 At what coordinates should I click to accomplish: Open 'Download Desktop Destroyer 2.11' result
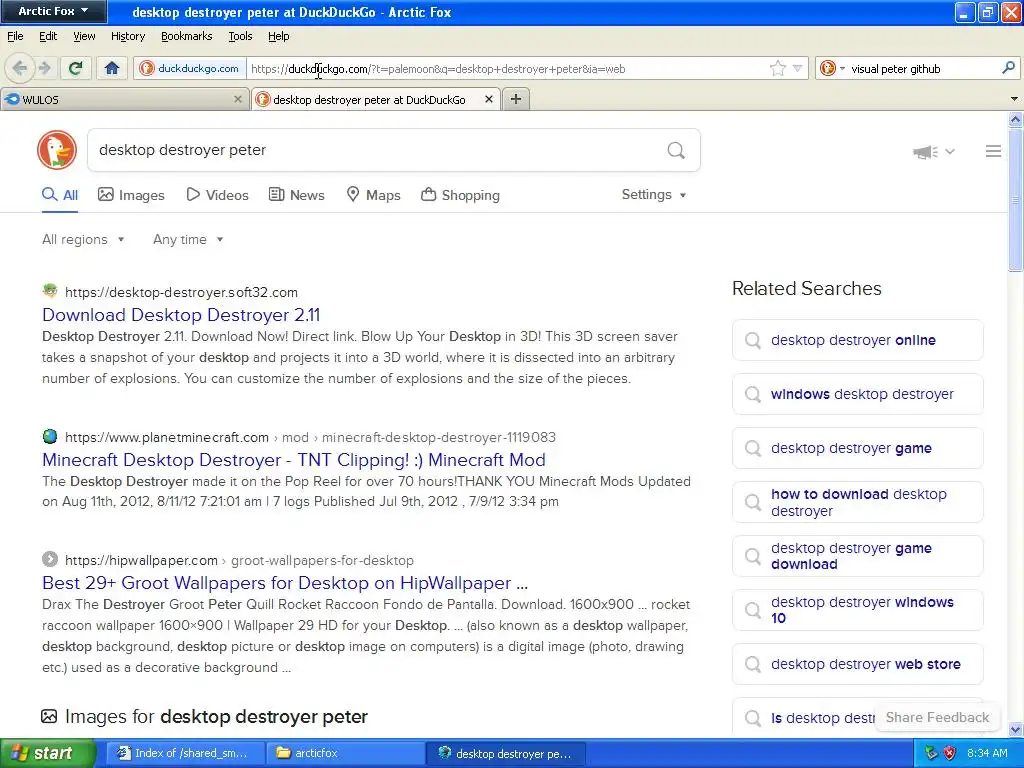tap(181, 315)
